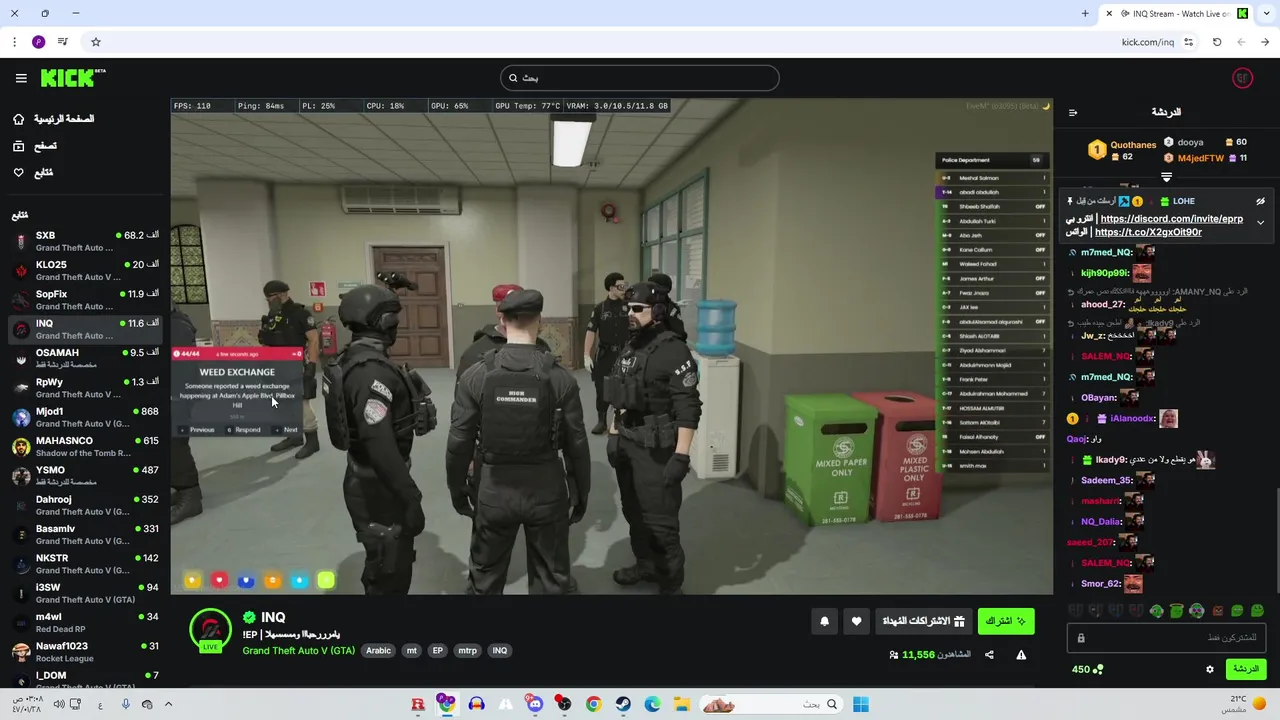Click the green chat send button
Screen dimensions: 1280x720
click(x=1245, y=669)
